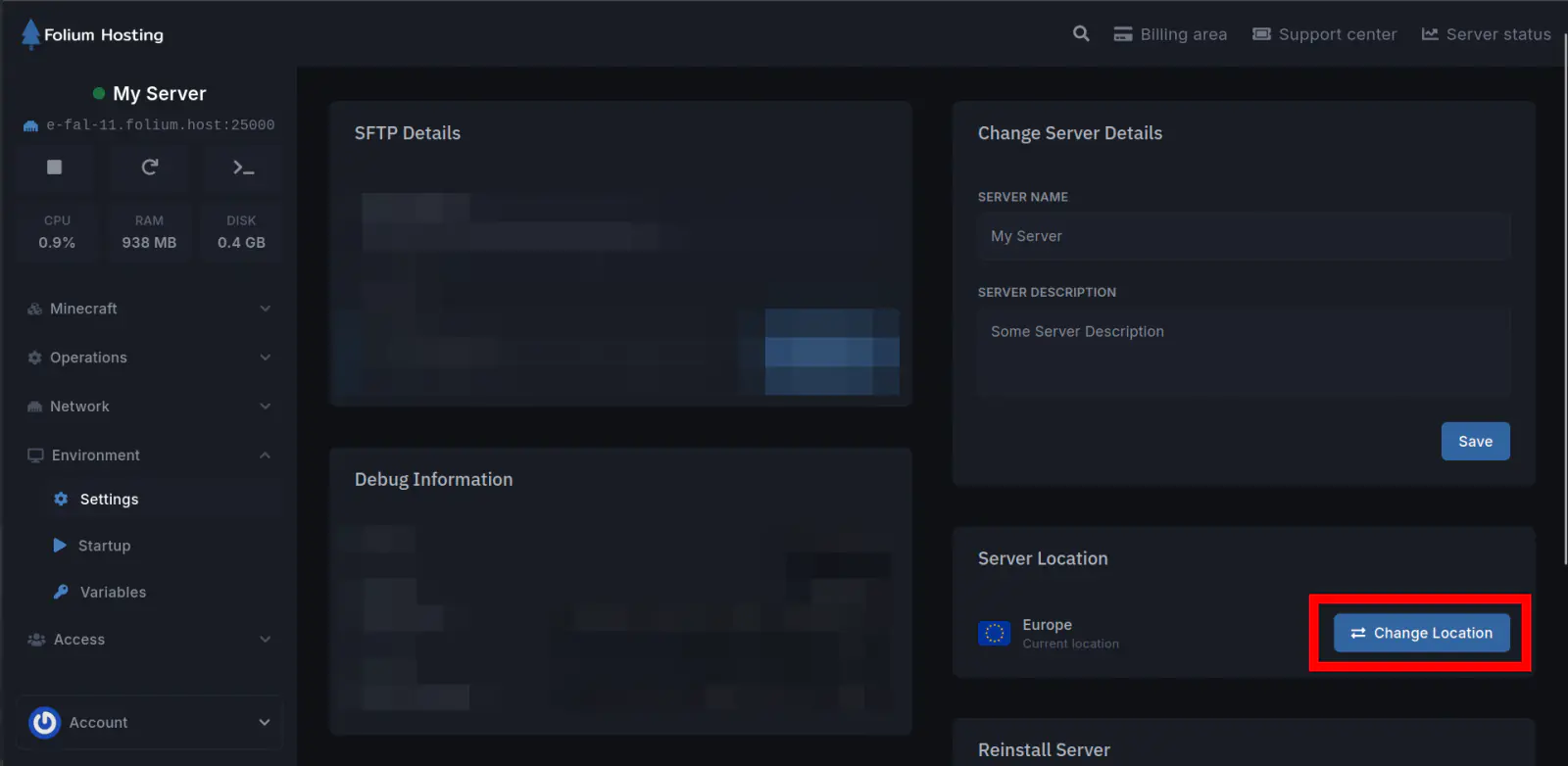Click the Network sidebar icon
This screenshot has width=1568, height=766.
click(35, 407)
